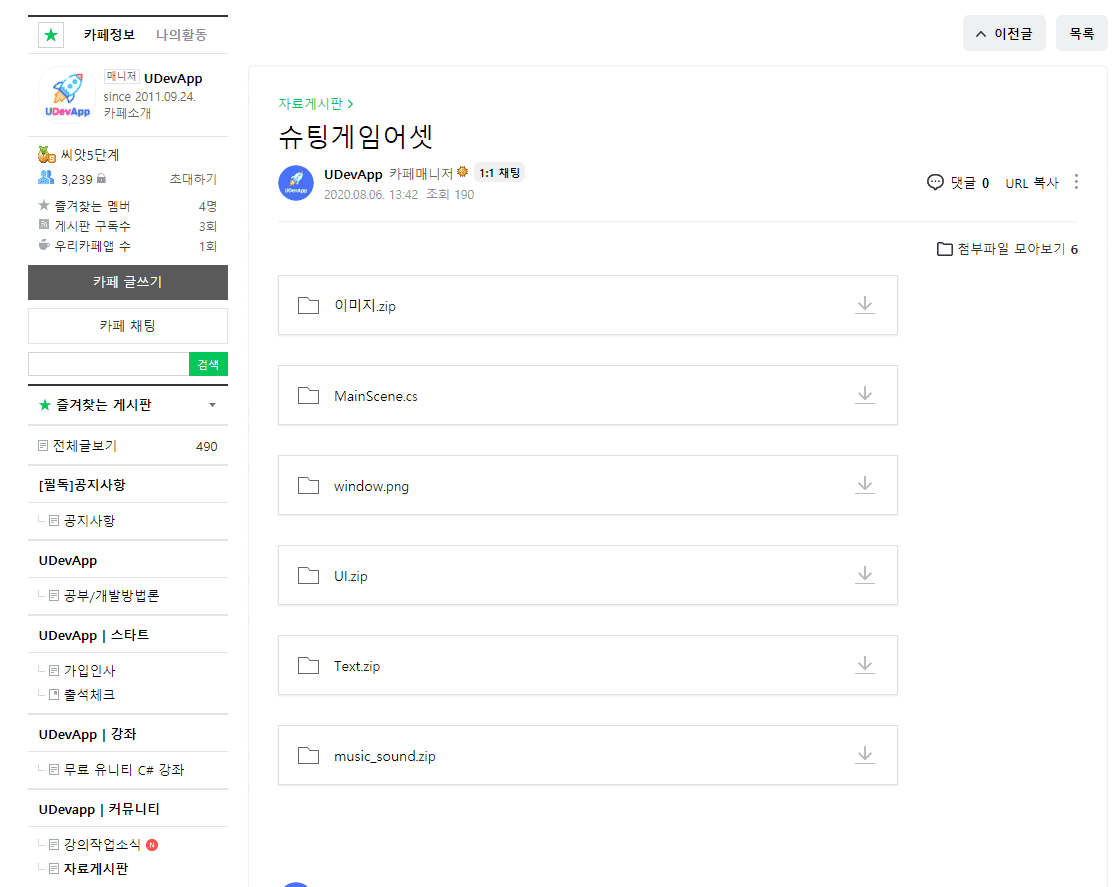
Task: Focus the cafe search input field
Action: click(109, 364)
